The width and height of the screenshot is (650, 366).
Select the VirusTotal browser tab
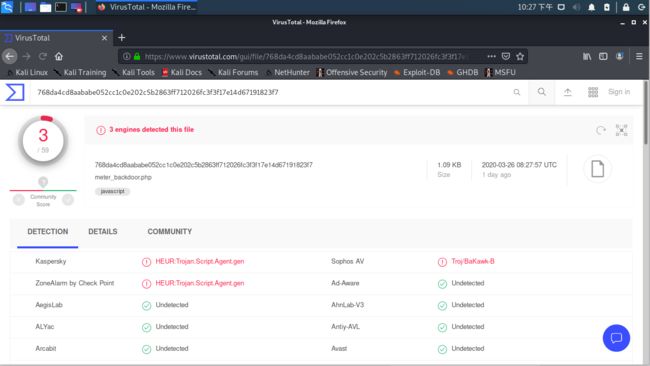pyautogui.click(x=56, y=38)
